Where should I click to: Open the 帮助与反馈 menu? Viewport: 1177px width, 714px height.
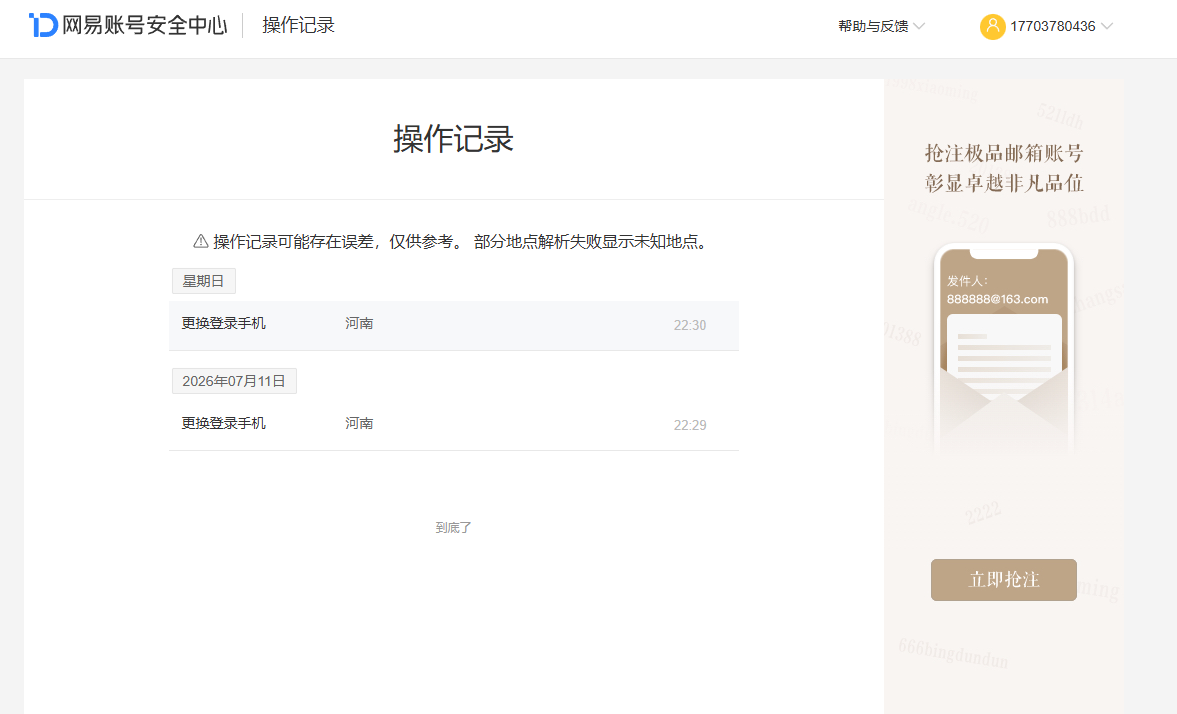tap(881, 26)
